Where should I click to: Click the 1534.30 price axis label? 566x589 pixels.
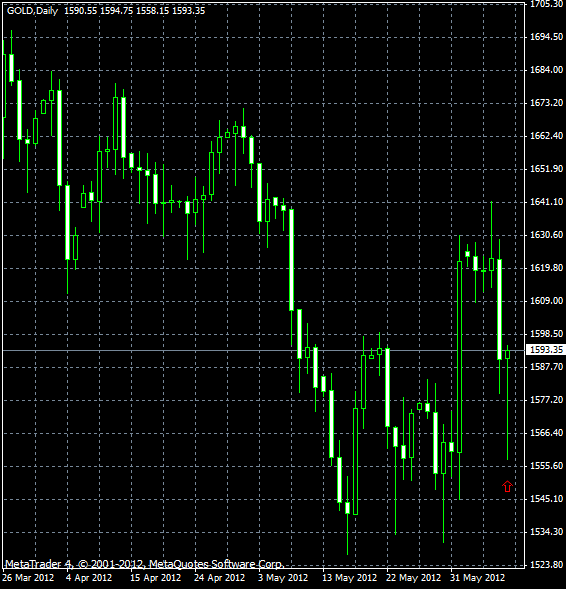tap(546, 532)
